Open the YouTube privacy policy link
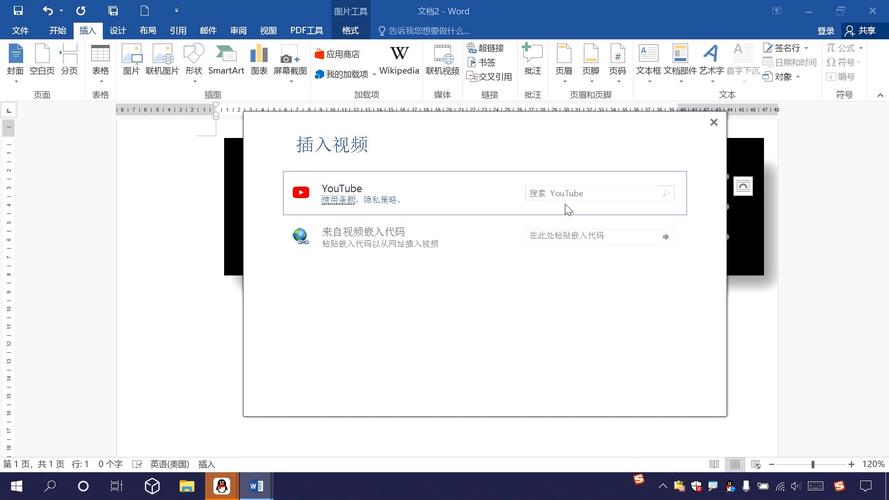Viewport: 889px width, 500px height. pos(380,200)
